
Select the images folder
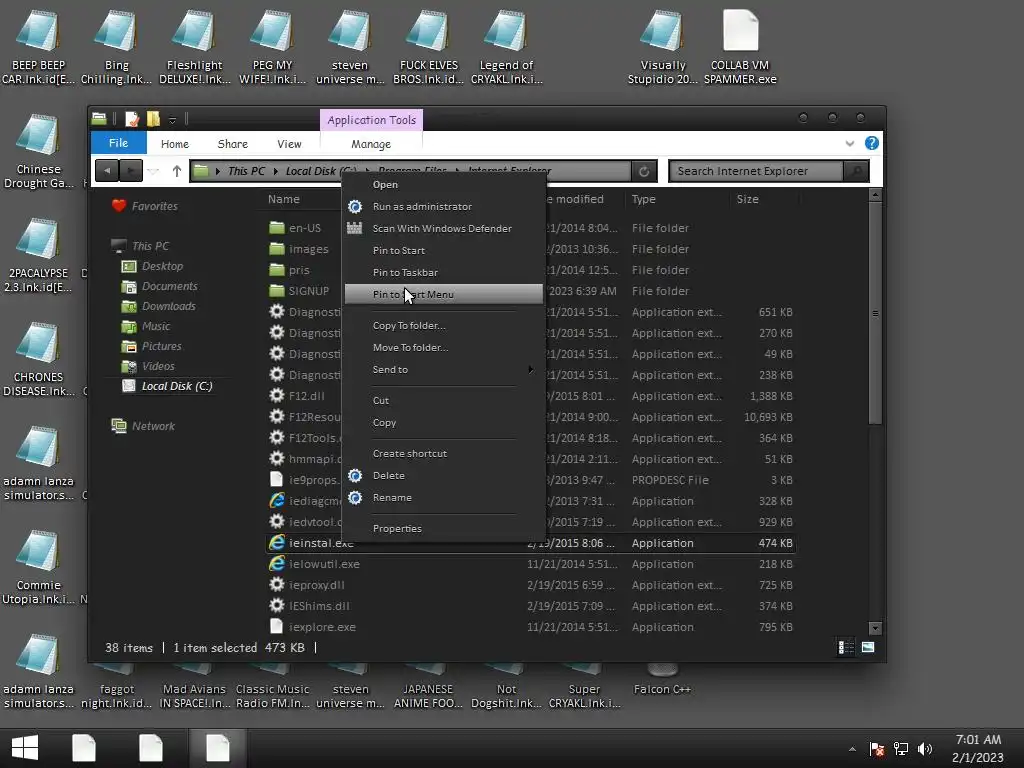308,249
